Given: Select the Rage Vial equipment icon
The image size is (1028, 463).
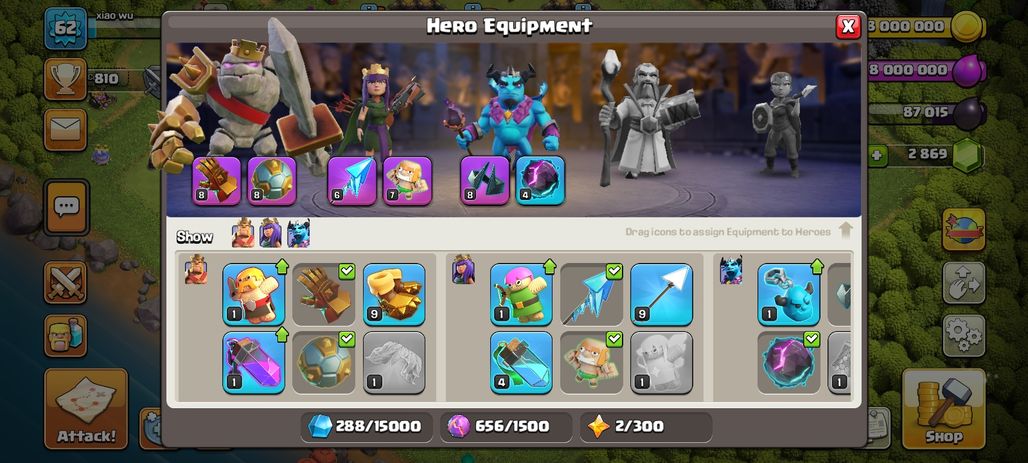Looking at the screenshot, I should click(254, 362).
